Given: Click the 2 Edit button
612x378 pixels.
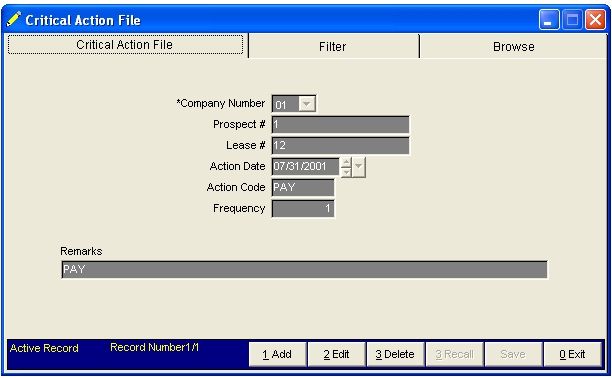Looking at the screenshot, I should [336, 354].
